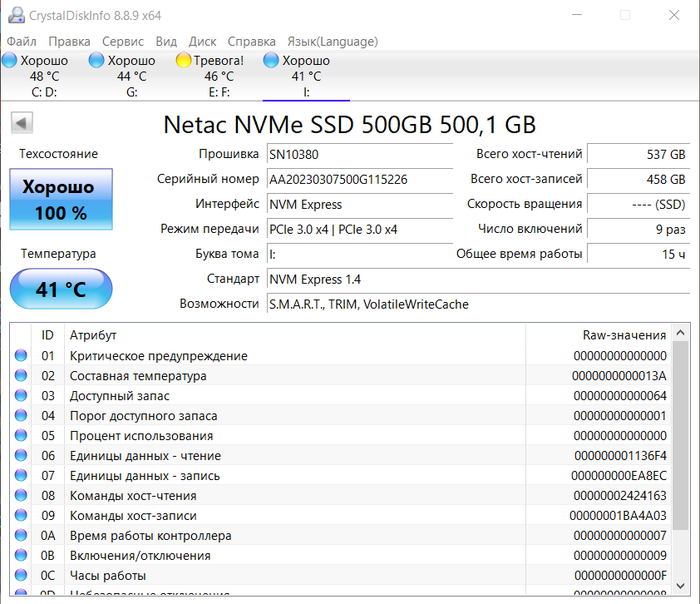The image size is (700, 604).
Task: Select the E: F: yellow warning status icon
Action: coord(183,60)
